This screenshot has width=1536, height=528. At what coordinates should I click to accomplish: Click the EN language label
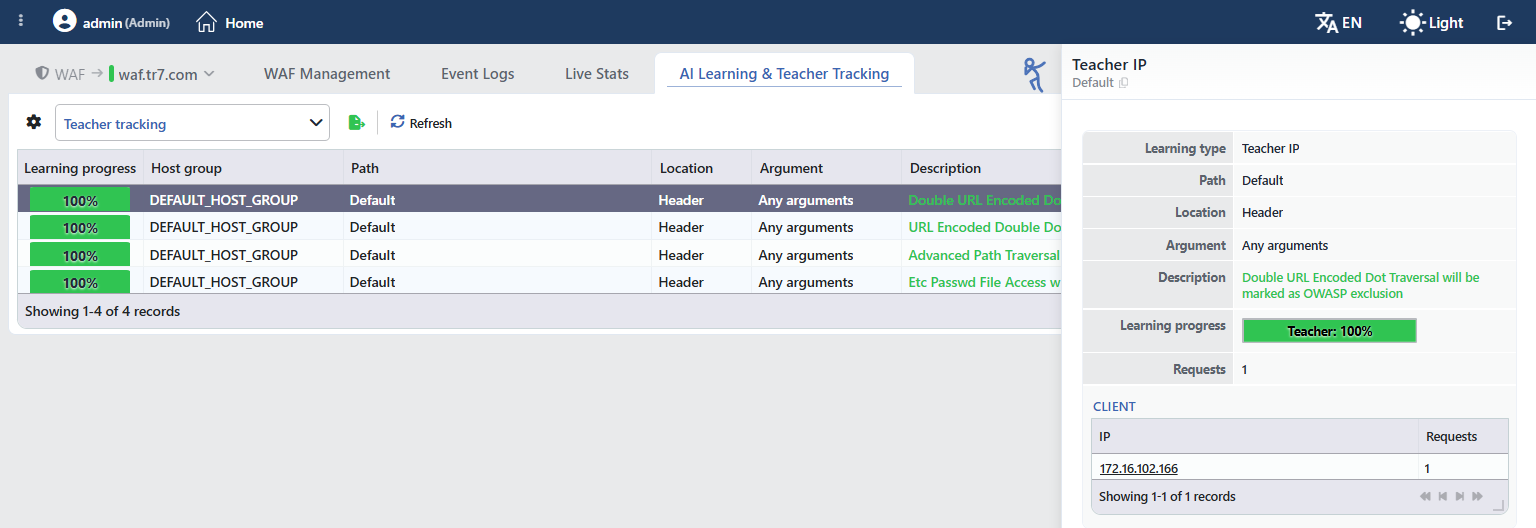pos(1352,23)
